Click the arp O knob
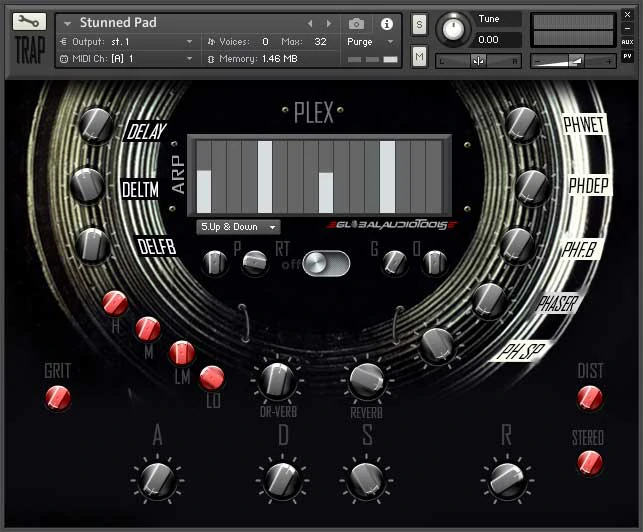Screen dimensions: 643x532 point(434,263)
